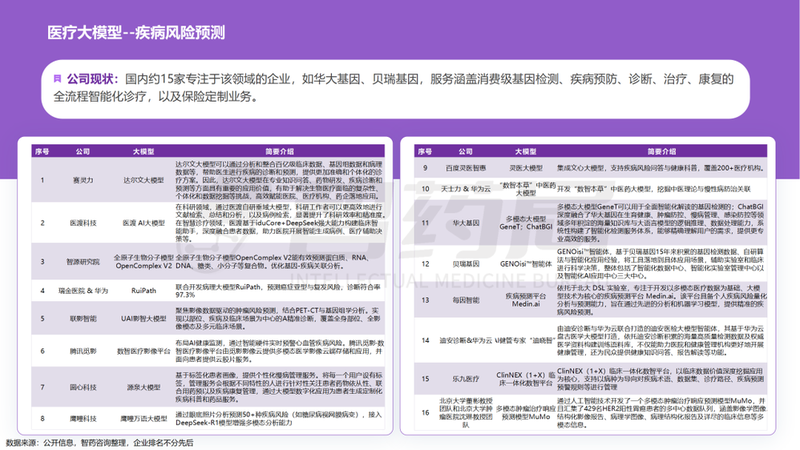Click row number 16 in 序号 column
Screen dimensions: 800x450
[425, 413]
